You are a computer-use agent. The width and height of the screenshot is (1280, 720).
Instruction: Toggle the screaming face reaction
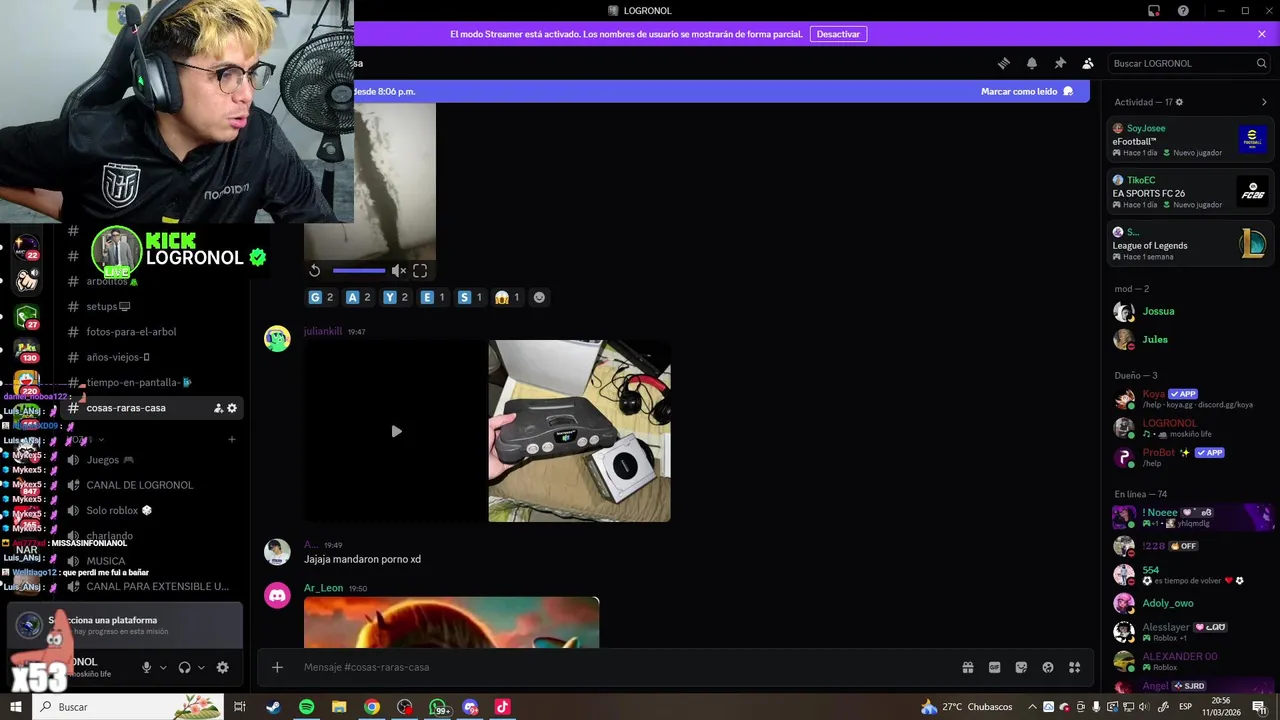coord(508,297)
